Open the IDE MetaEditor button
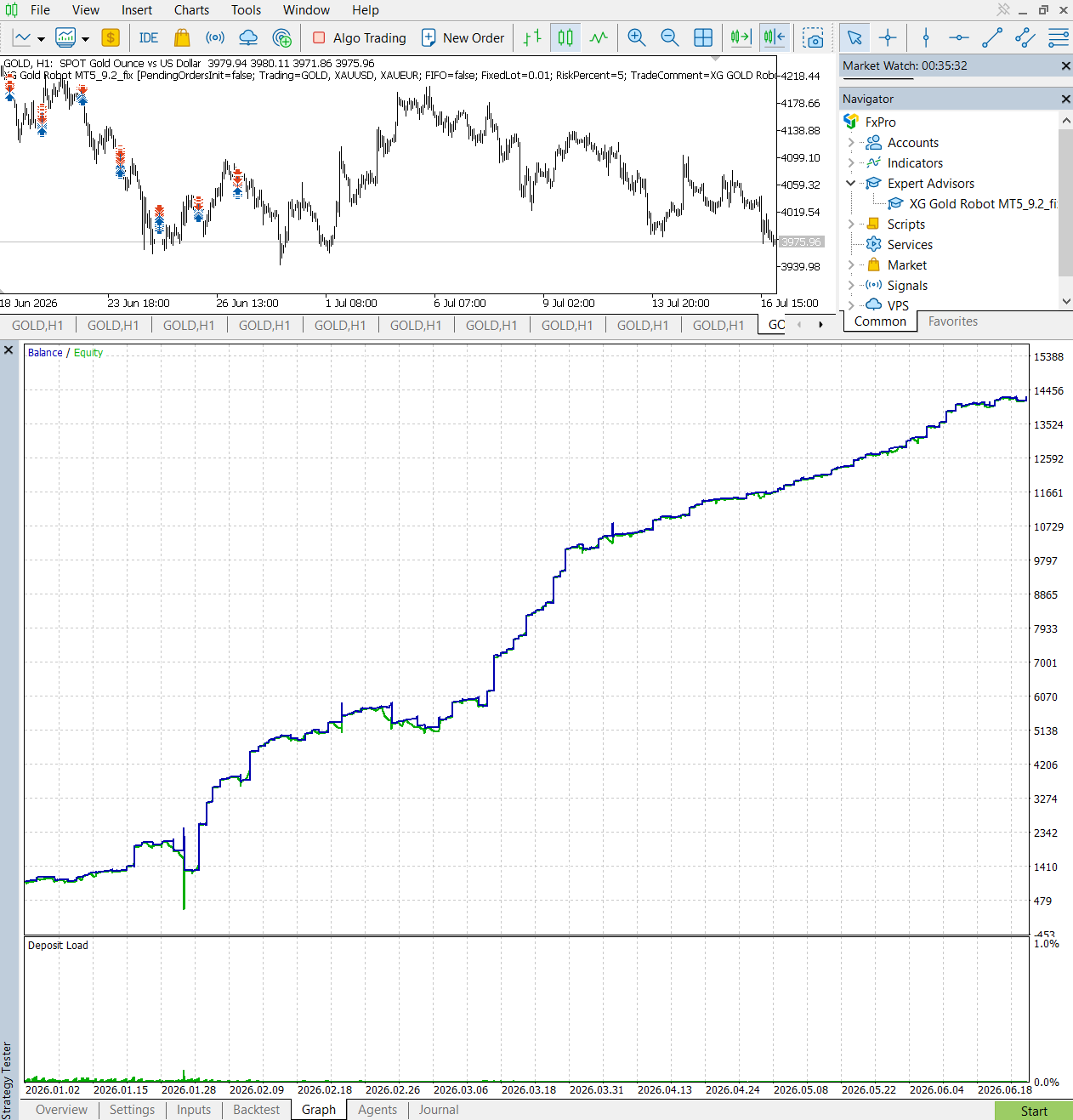This screenshot has height=1120, width=1073. [149, 37]
